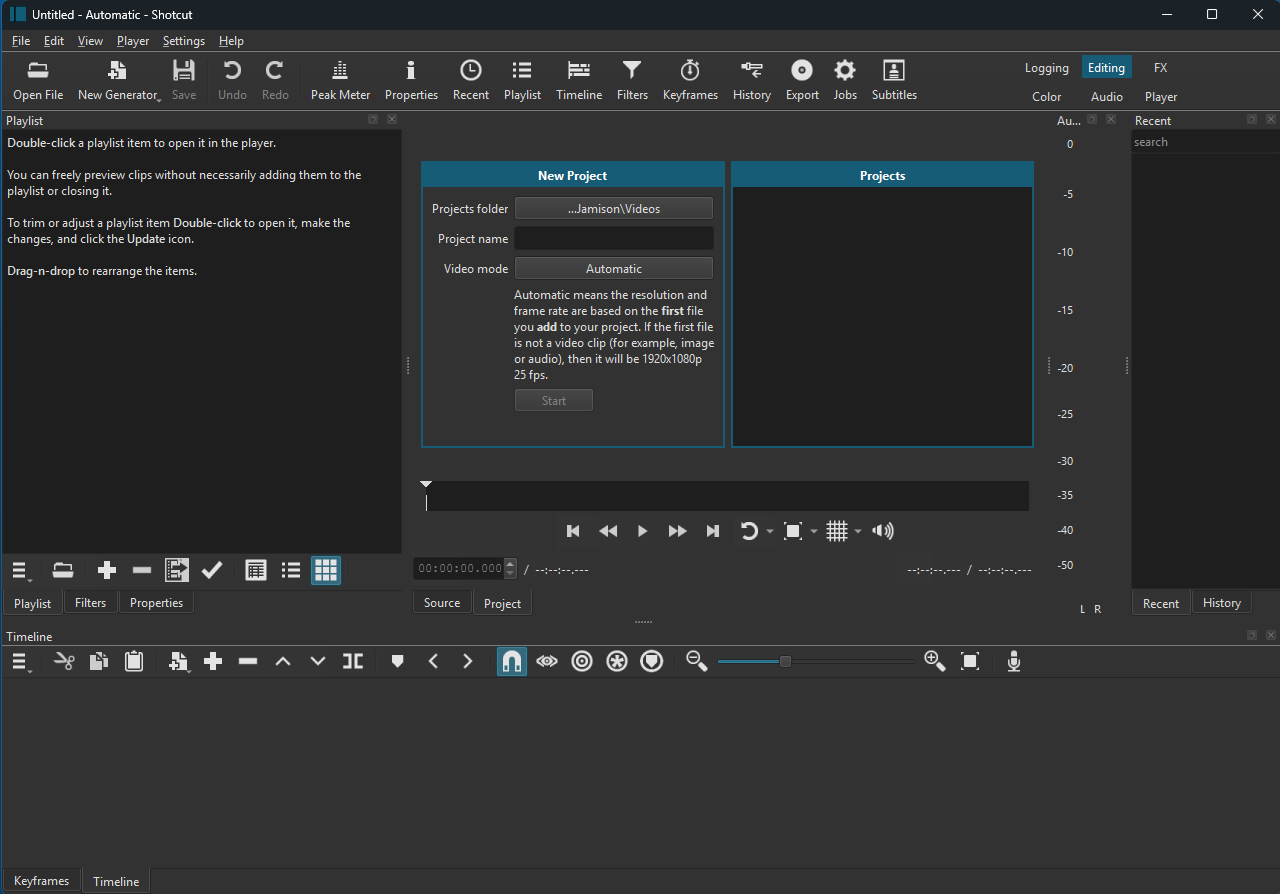1280x894 pixels.
Task: Expand the player grid options arrow
Action: pos(858,532)
